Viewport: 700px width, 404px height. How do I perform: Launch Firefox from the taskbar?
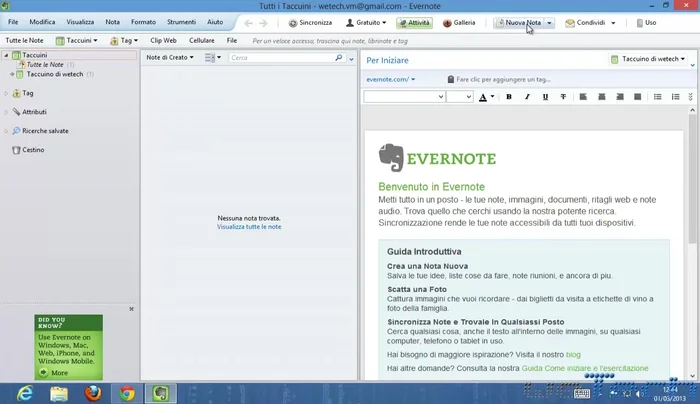click(92, 393)
